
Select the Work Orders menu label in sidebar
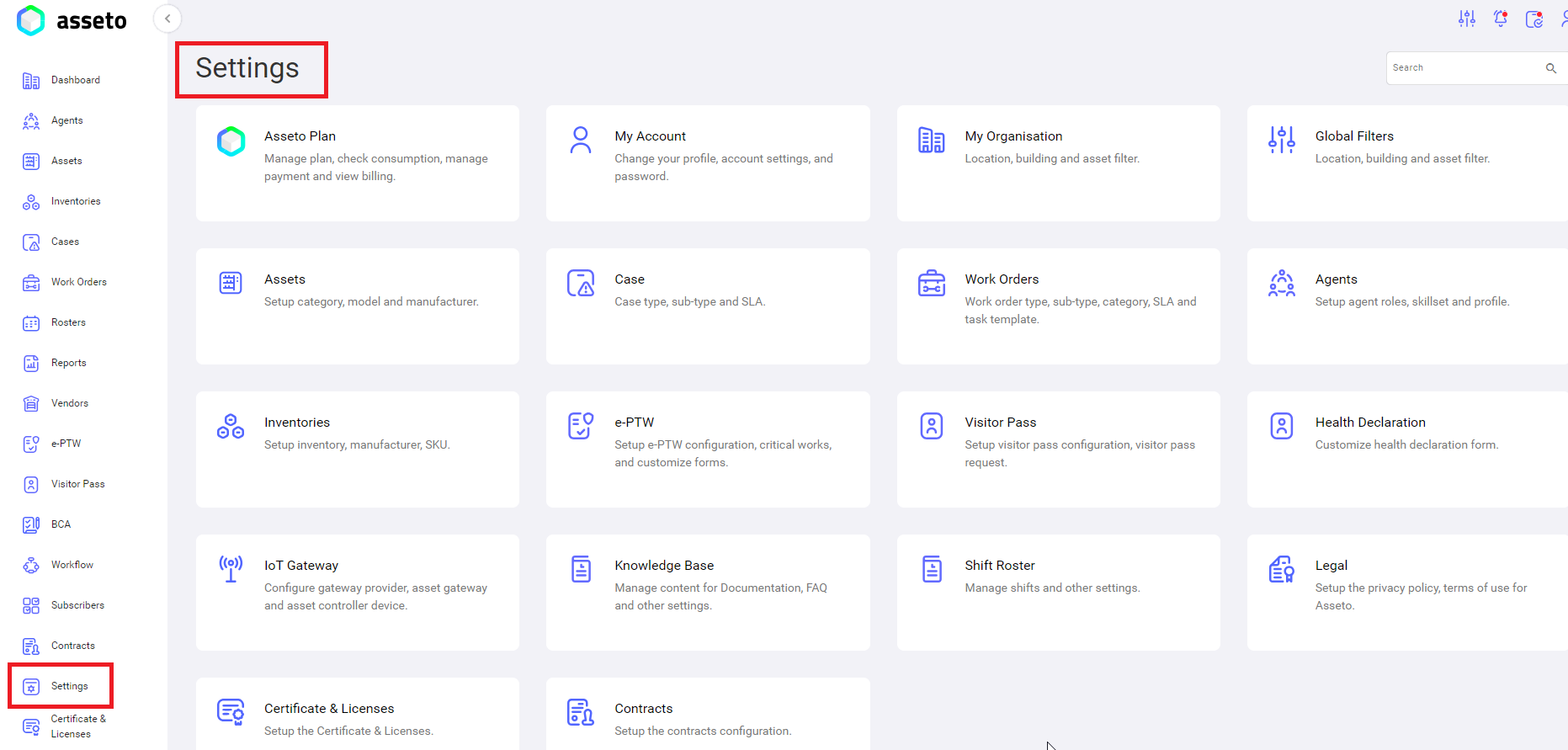tap(79, 282)
